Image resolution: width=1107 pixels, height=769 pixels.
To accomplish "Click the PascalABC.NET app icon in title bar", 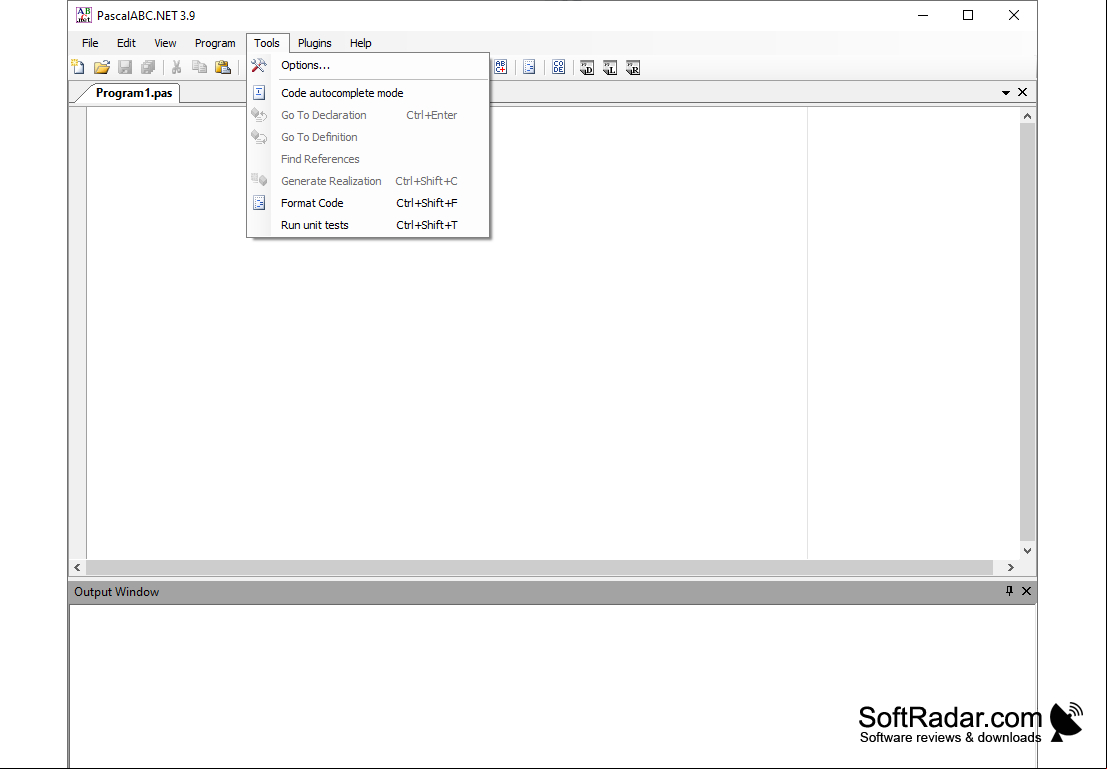I will coord(84,15).
